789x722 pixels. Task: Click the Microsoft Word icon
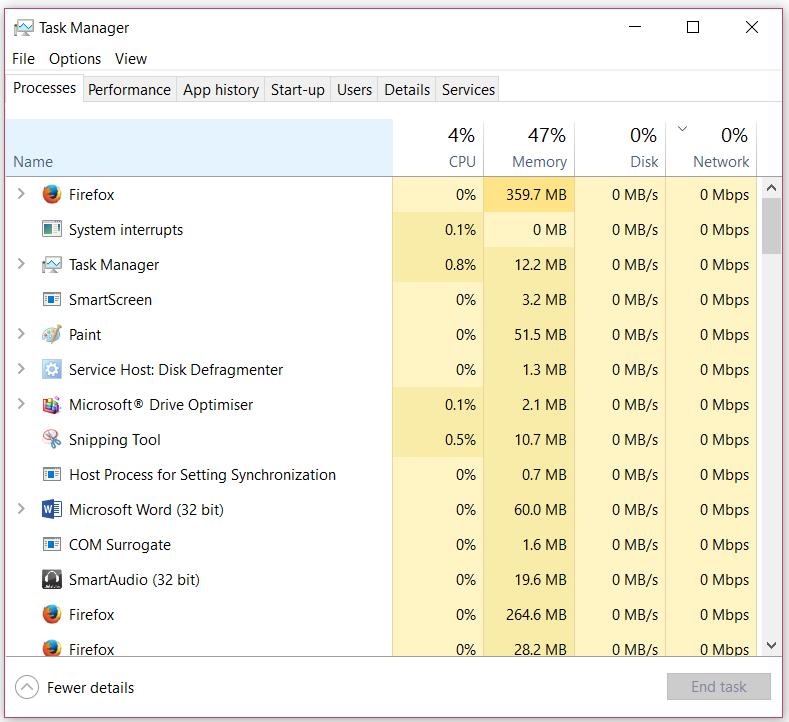52,509
